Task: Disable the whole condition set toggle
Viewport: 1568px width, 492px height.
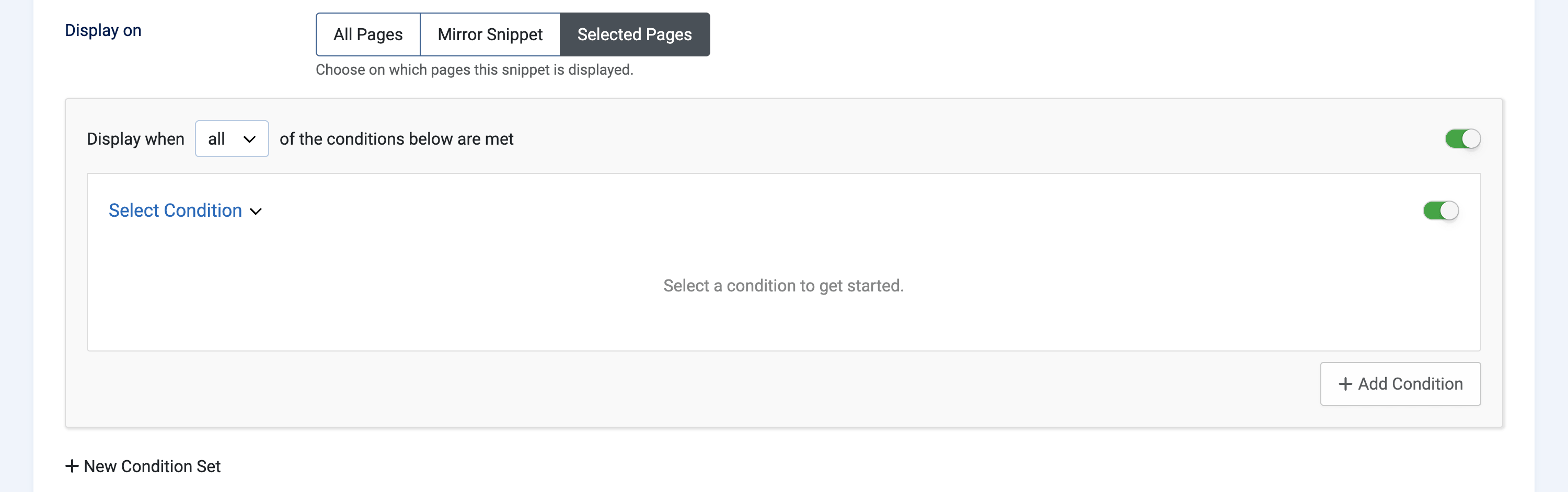Action: click(1463, 138)
